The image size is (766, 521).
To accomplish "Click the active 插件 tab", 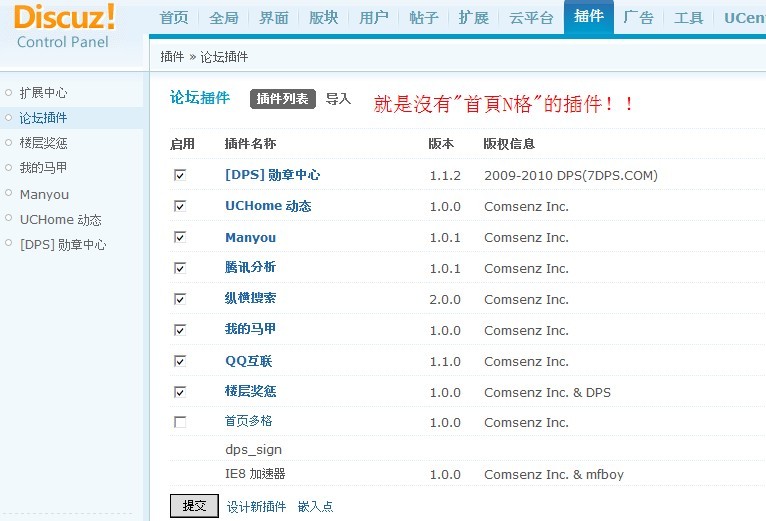I will (589, 17).
